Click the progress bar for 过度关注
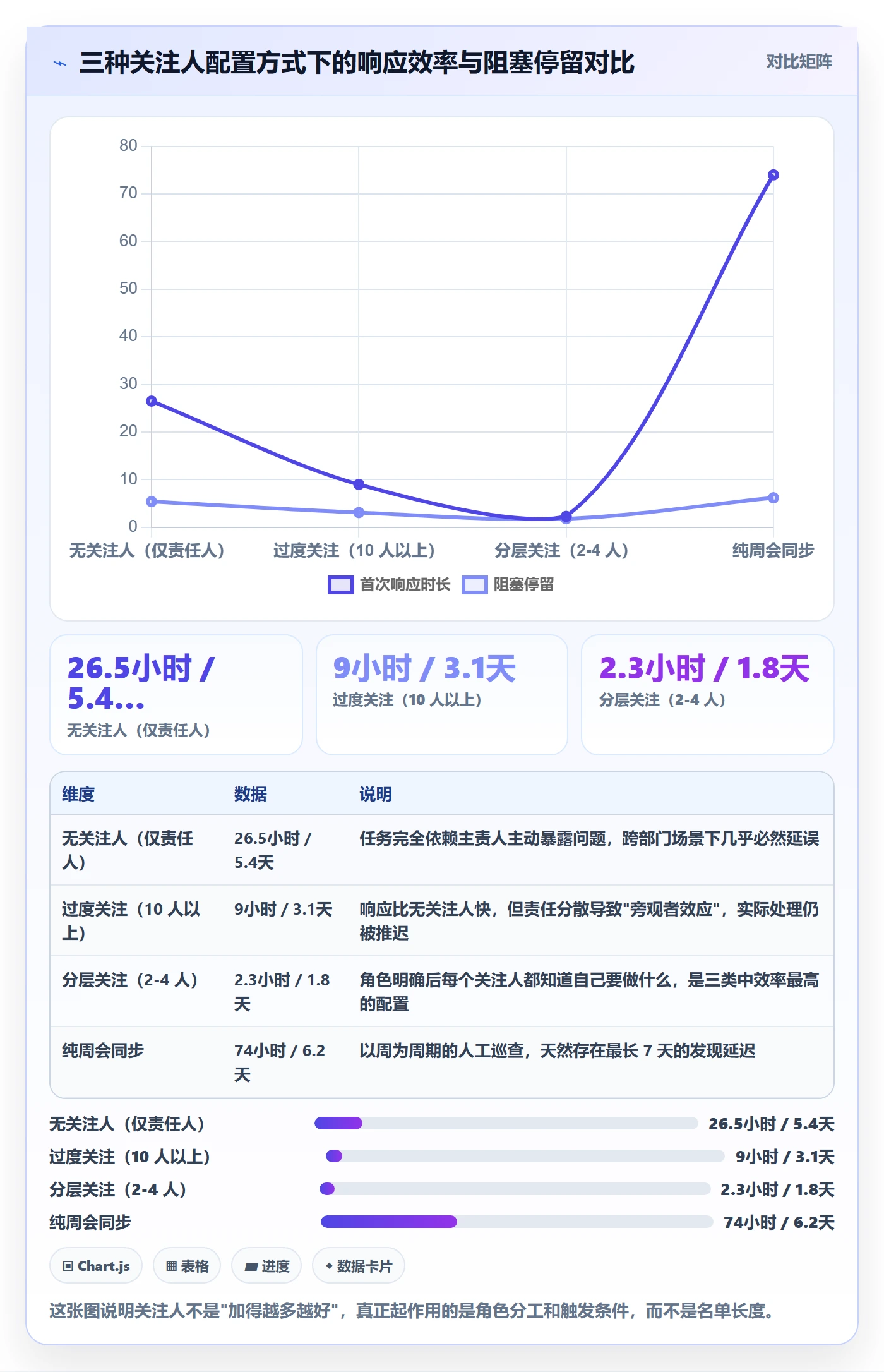 [x=525, y=1156]
